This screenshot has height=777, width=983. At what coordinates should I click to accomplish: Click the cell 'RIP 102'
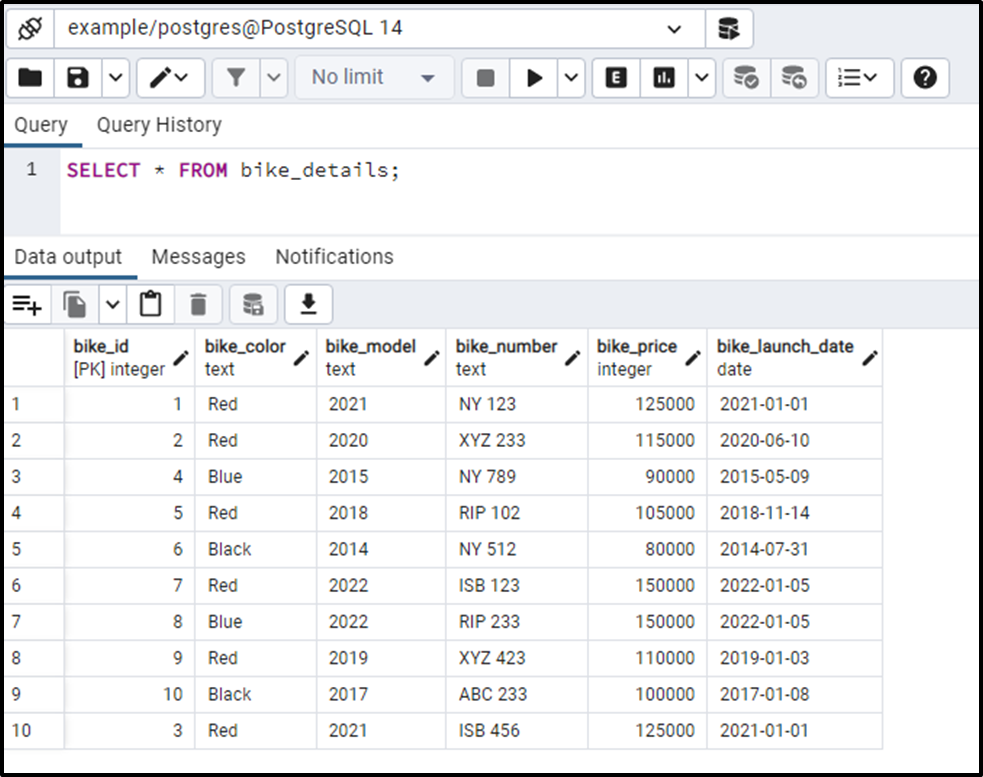[x=517, y=513]
